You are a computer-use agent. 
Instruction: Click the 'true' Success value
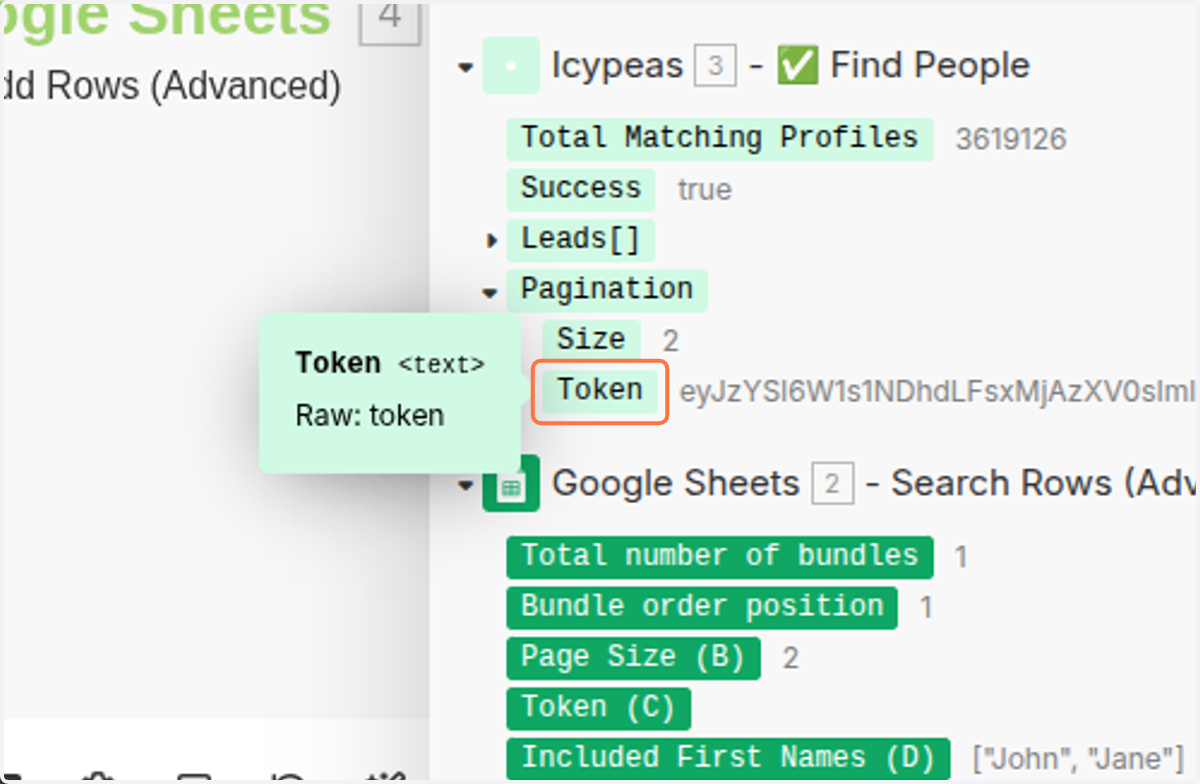coord(704,190)
